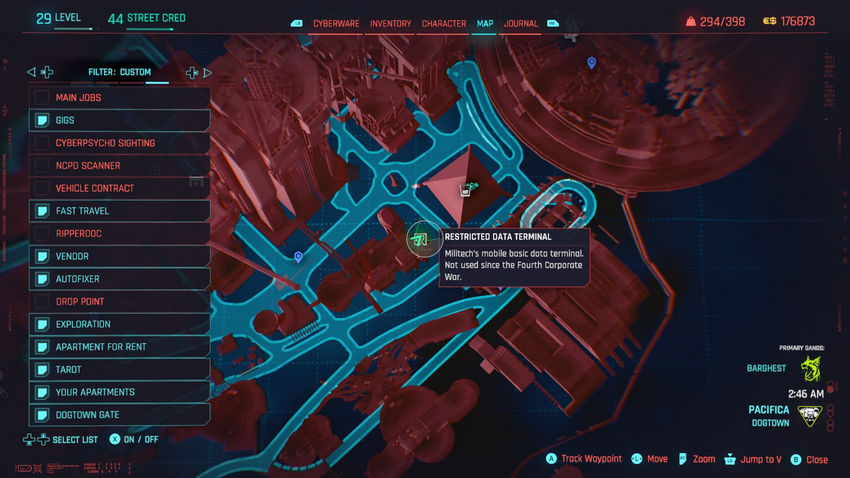The height and width of the screenshot is (478, 850).
Task: Click the Pacifica district emblem
Action: tap(808, 417)
